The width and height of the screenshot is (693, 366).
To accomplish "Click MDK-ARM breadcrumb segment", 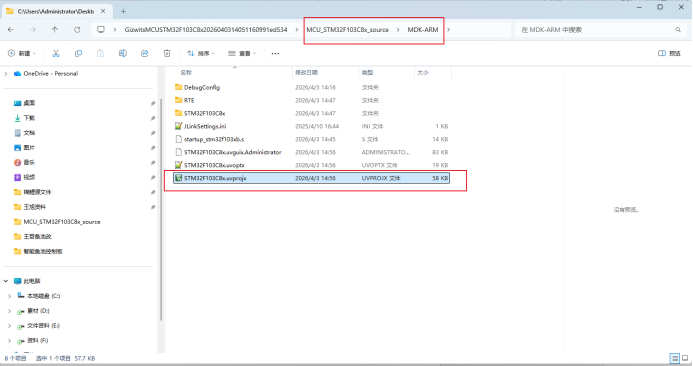I will pyautogui.click(x=423, y=30).
